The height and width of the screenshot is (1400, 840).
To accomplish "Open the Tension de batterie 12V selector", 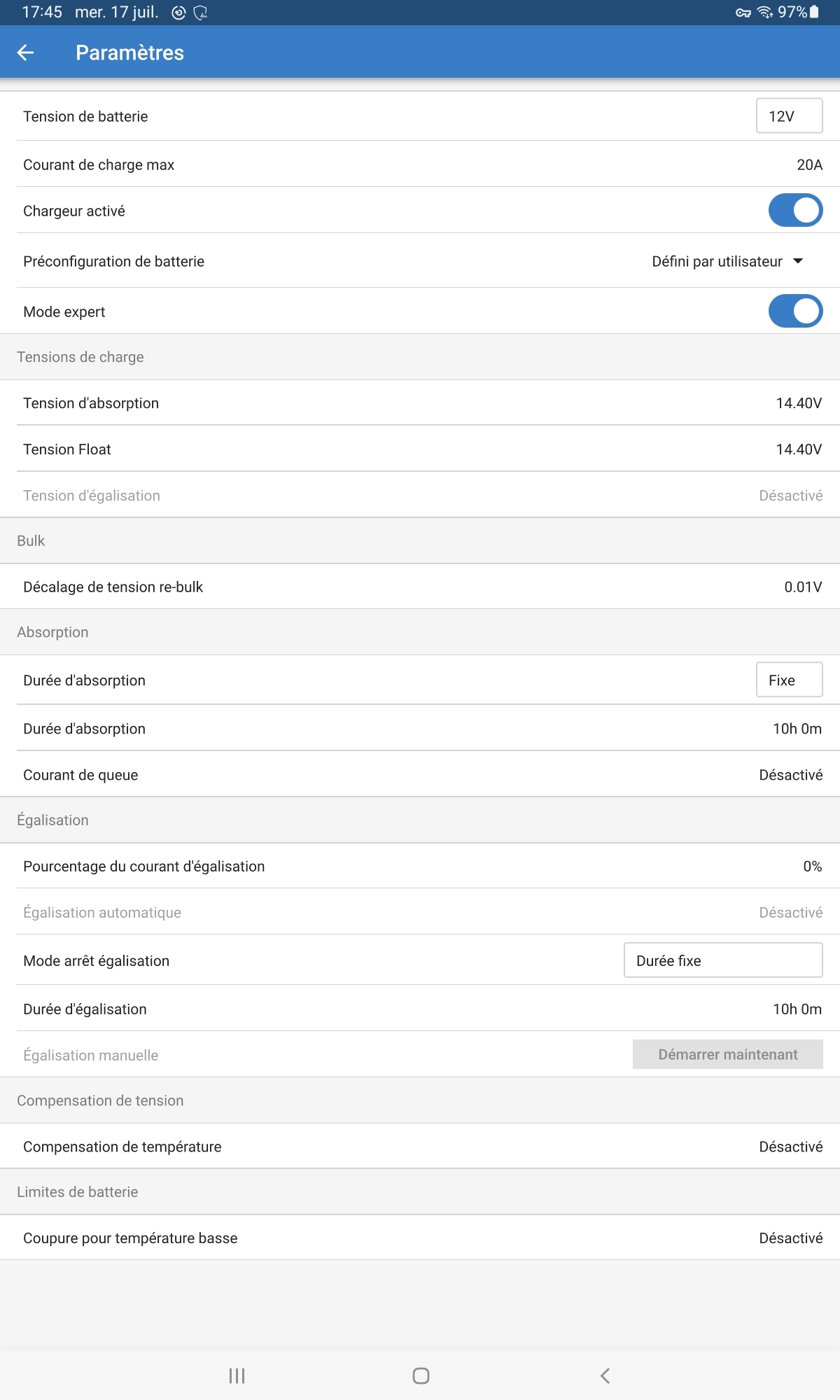I will 789,116.
